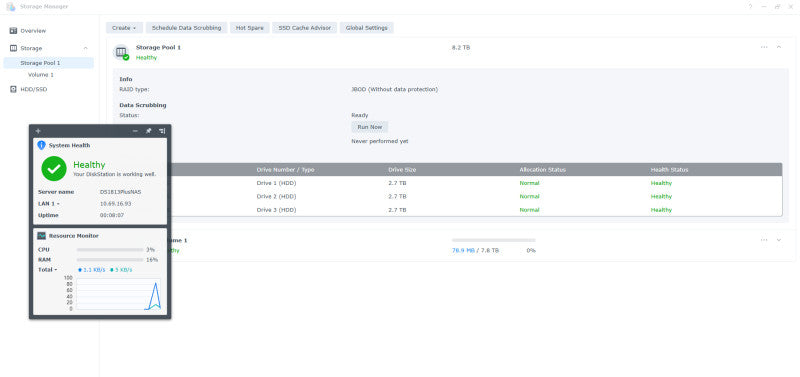Click the uptime value 00:08:07

pos(112,215)
